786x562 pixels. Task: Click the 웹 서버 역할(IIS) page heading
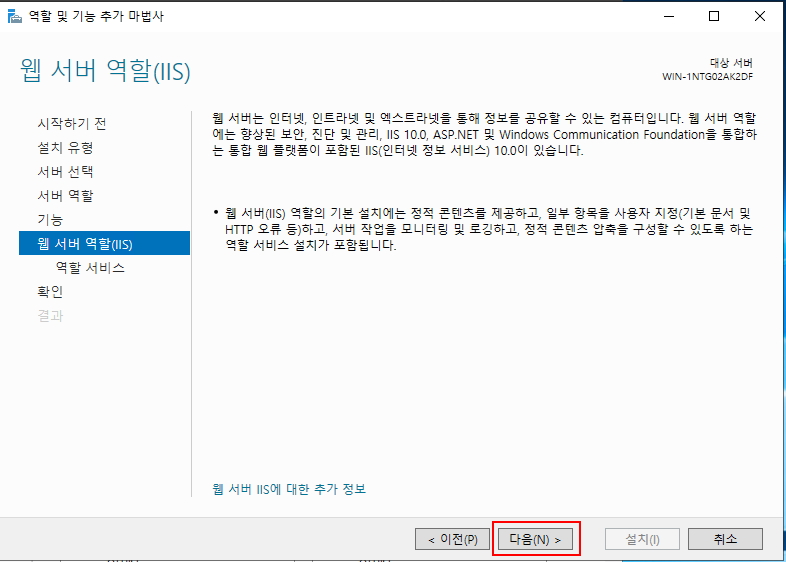[x=105, y=72]
